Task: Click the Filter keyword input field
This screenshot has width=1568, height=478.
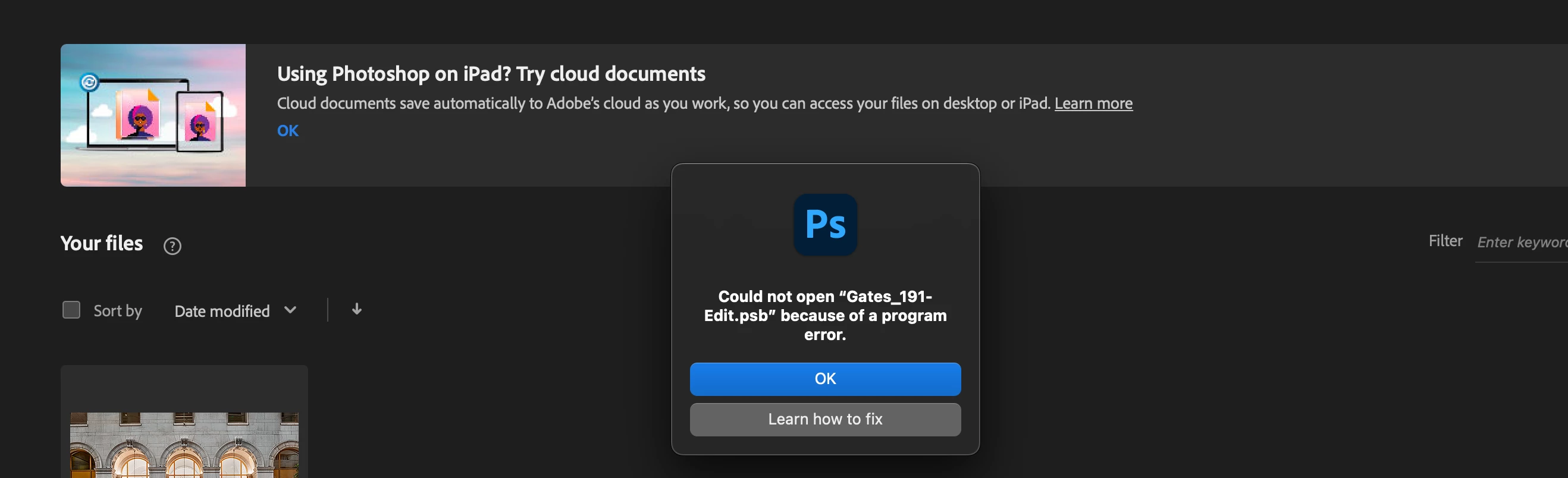Action: [x=1522, y=242]
